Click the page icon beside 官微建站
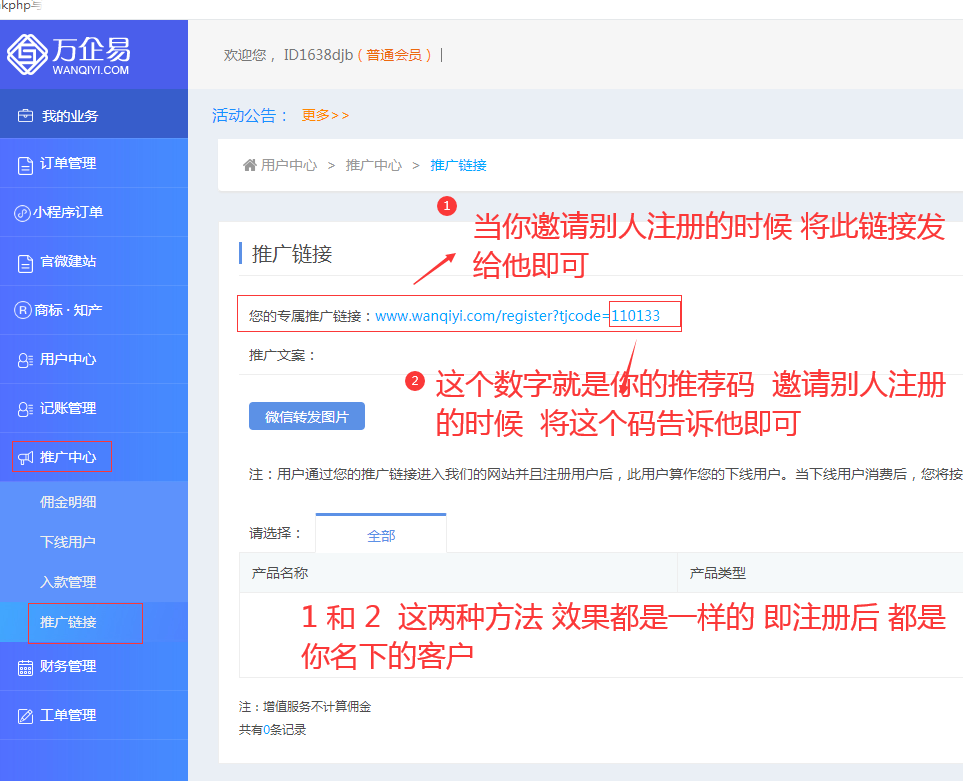Image resolution: width=963 pixels, height=781 pixels. 26,262
